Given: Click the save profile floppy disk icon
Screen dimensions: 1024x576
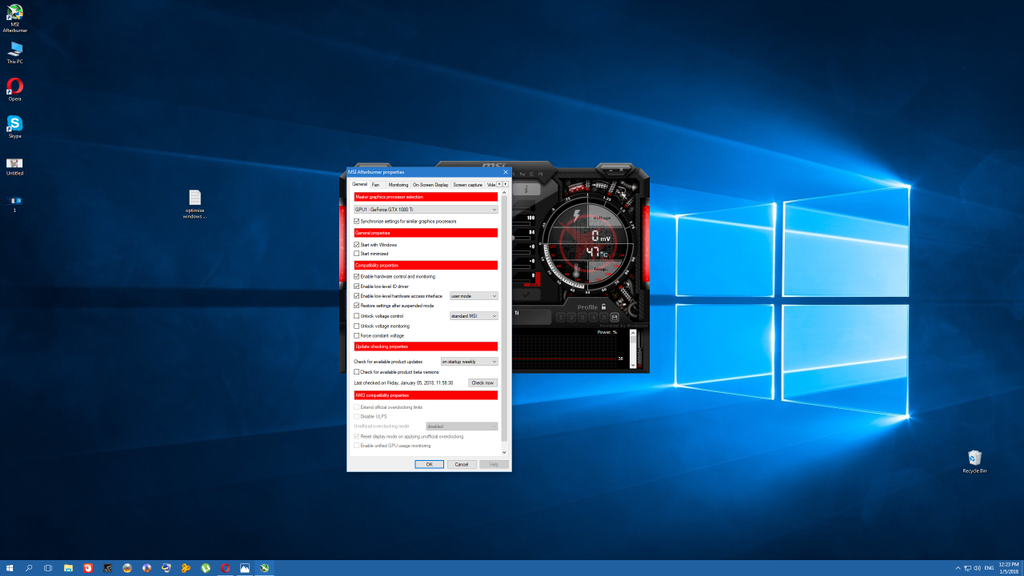Looking at the screenshot, I should coord(614,318).
